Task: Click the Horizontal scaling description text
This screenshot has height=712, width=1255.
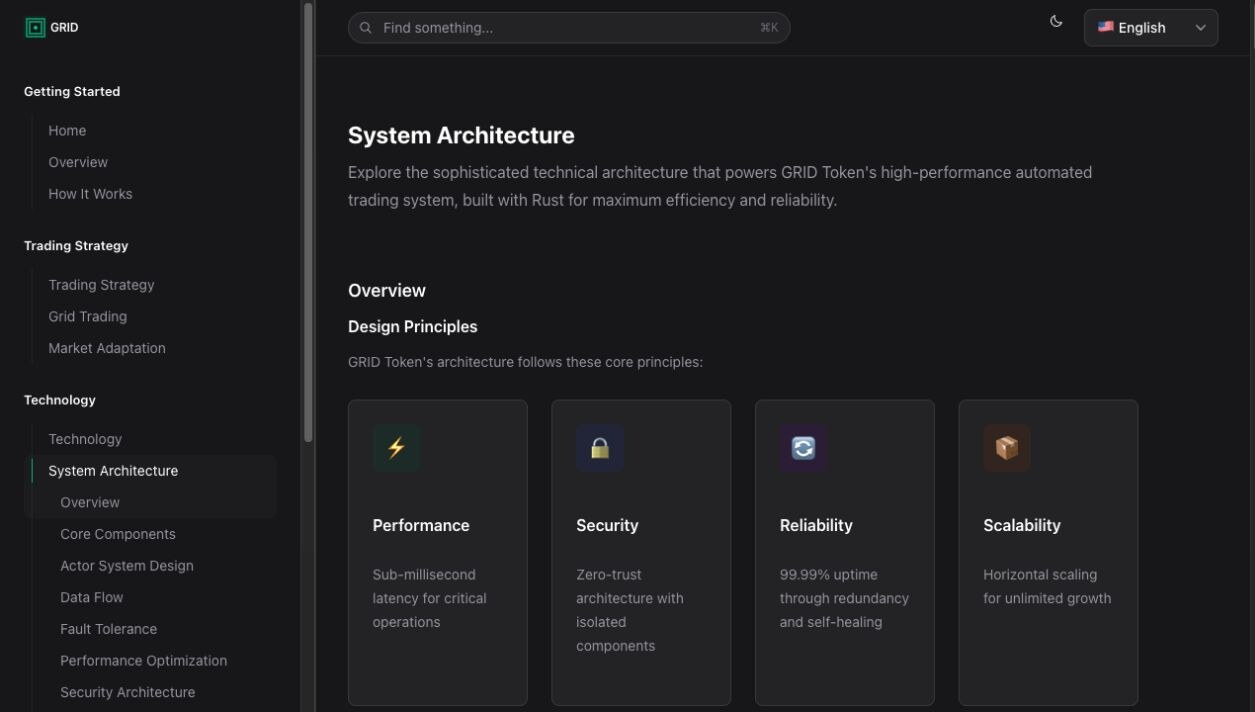Action: coord(1047,587)
